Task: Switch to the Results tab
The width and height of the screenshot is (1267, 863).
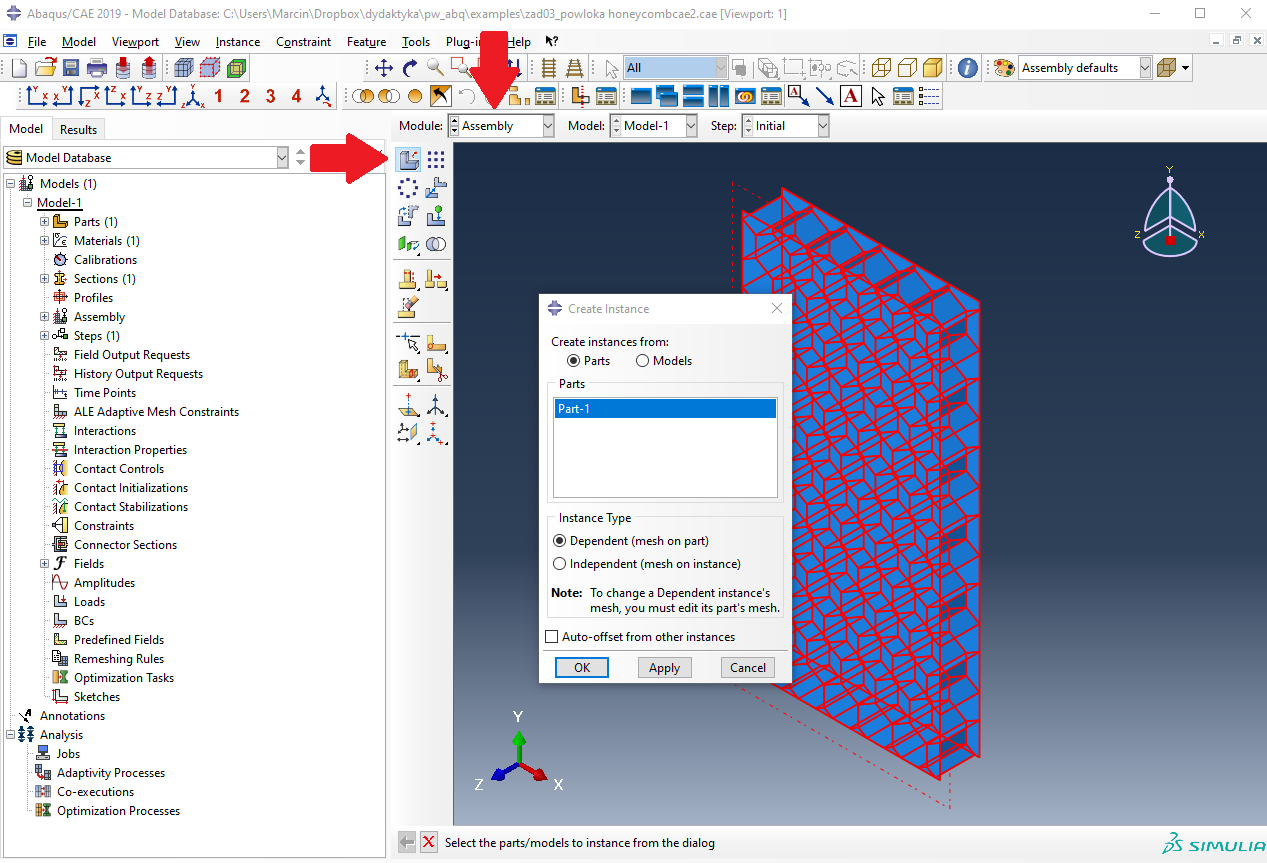Action: [78, 129]
